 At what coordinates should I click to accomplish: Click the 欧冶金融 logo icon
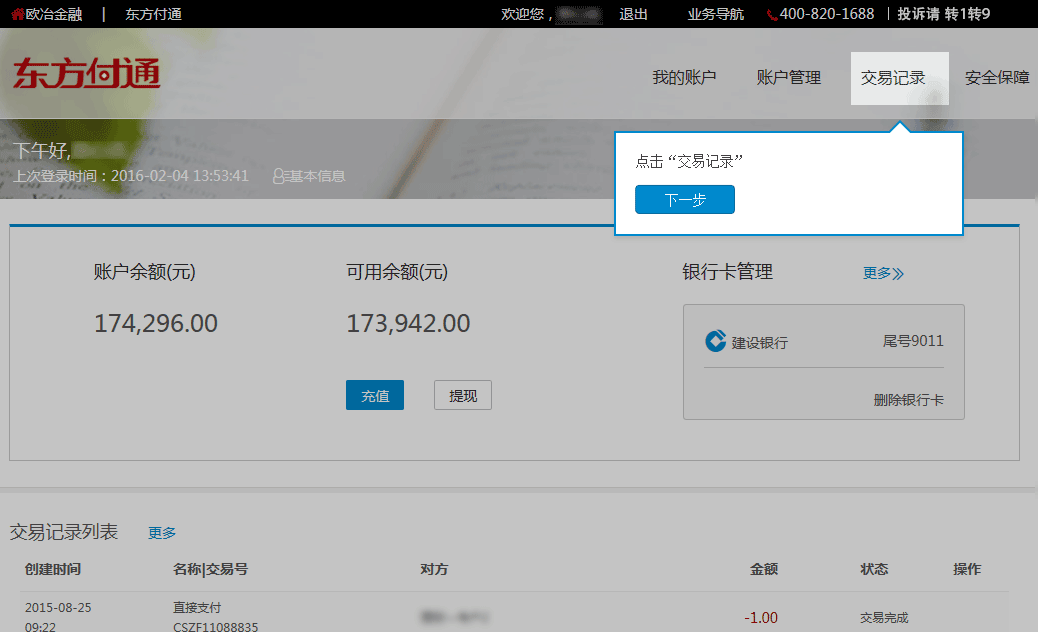(18, 14)
